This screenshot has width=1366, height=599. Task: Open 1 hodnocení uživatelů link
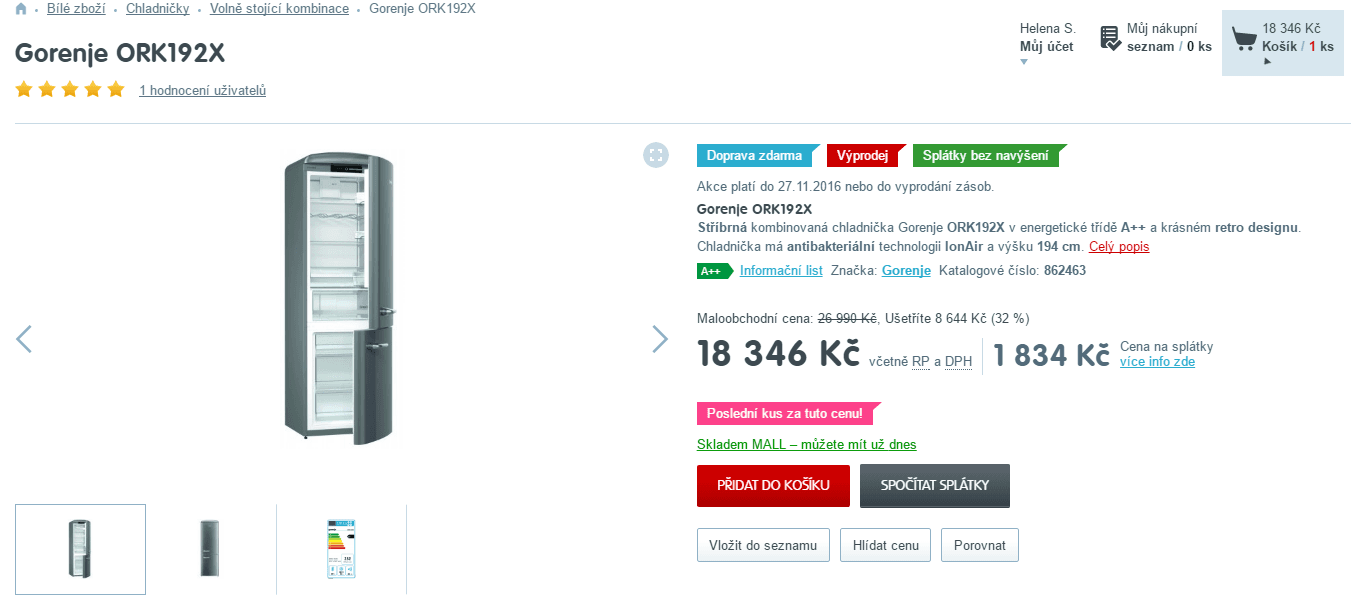tap(202, 90)
